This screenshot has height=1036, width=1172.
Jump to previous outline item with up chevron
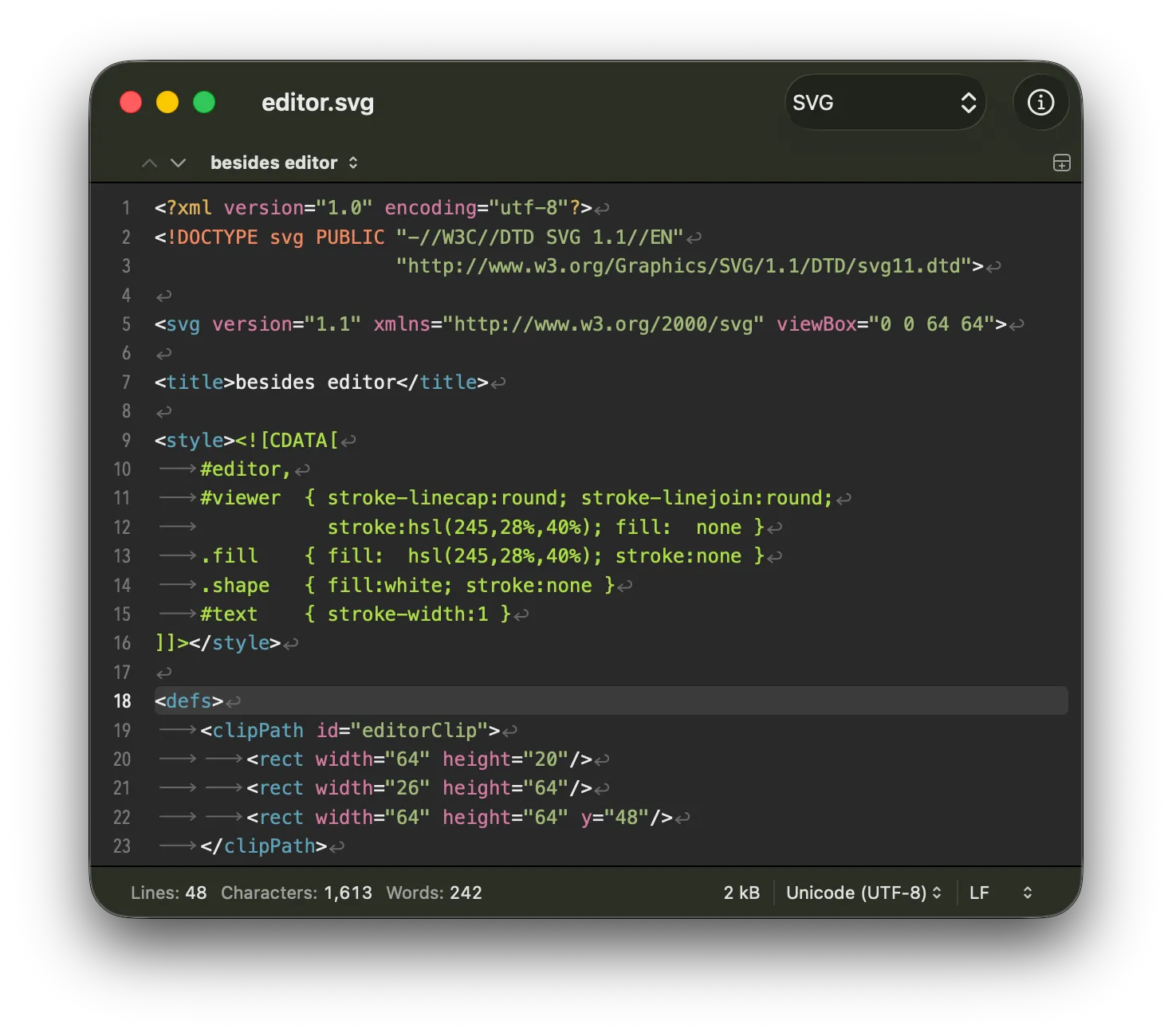149,163
